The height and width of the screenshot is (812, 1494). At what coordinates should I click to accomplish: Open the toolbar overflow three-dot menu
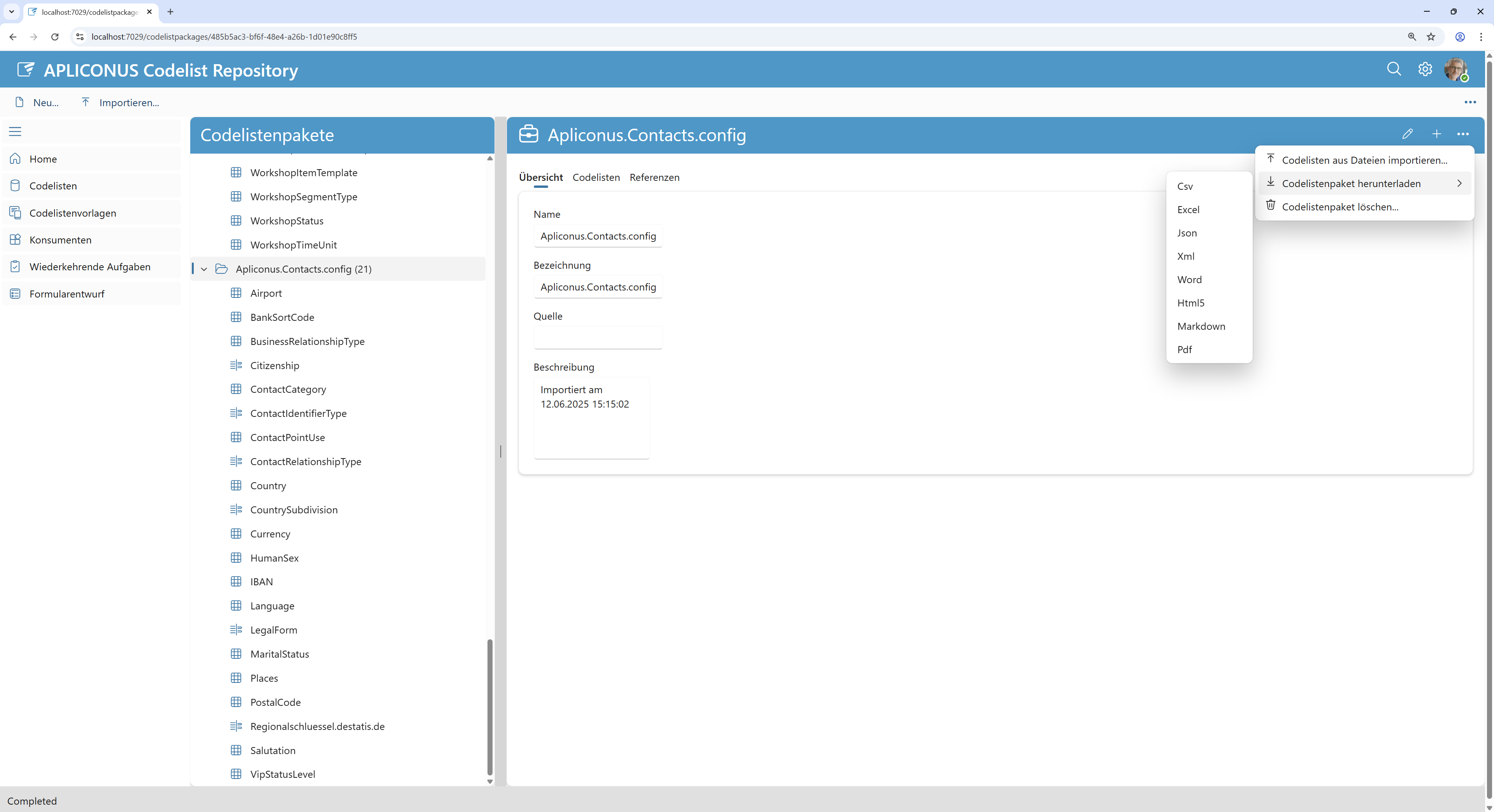coord(1470,102)
